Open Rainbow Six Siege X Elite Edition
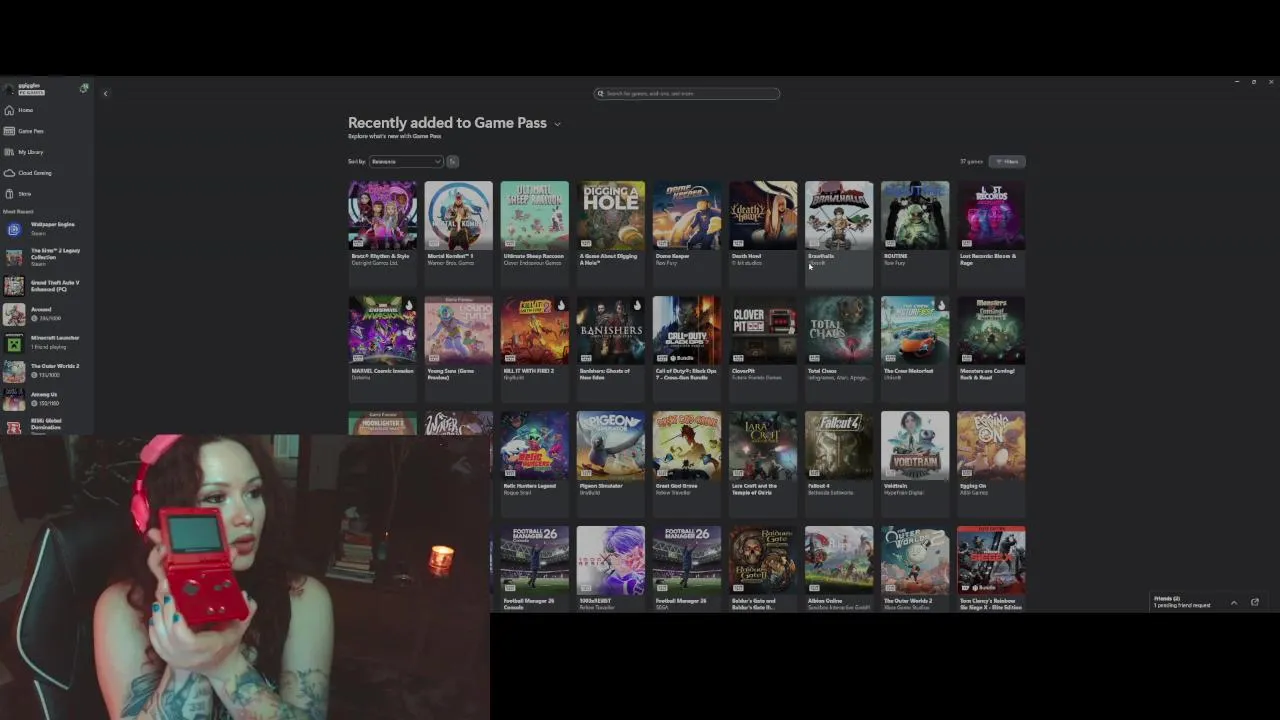Screen dimensions: 1280x720 click(990, 568)
